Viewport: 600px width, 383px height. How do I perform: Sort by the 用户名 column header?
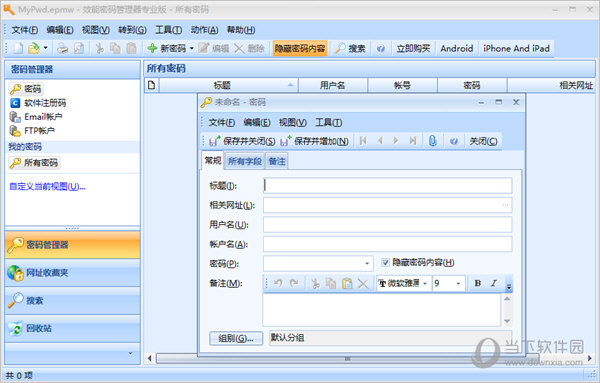click(333, 85)
